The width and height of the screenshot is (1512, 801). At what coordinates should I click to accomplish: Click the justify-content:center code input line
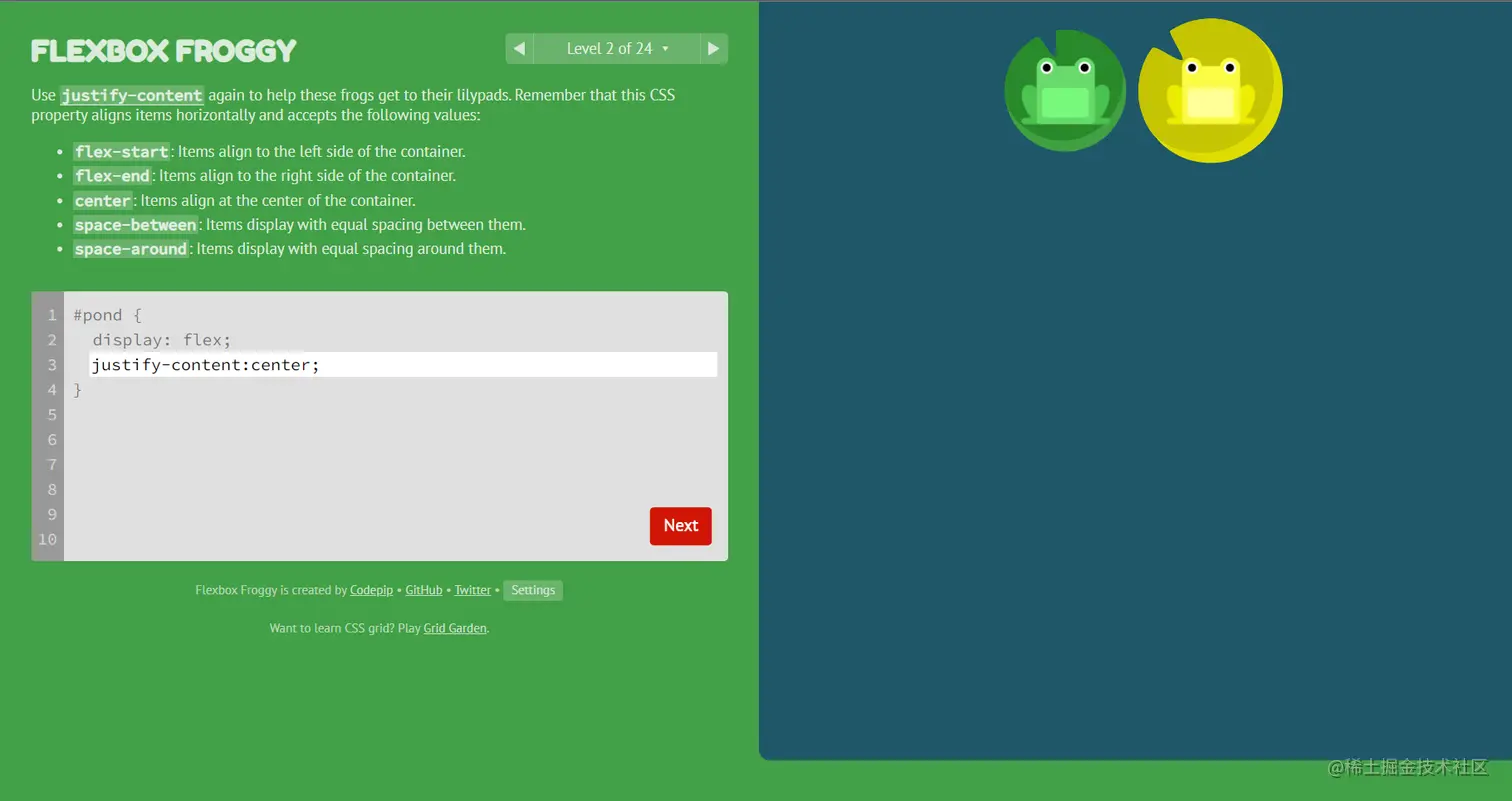tap(403, 365)
